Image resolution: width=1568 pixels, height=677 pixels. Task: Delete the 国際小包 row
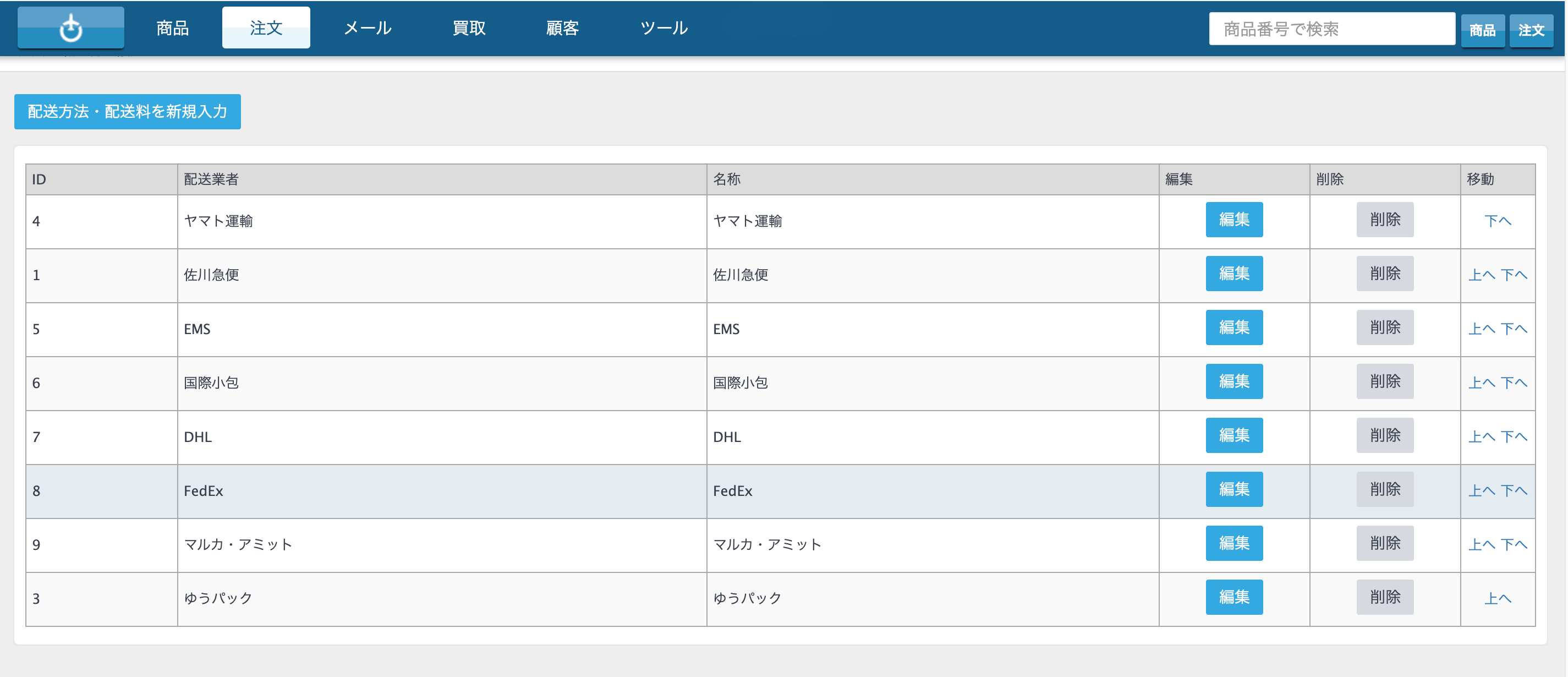[x=1385, y=382]
